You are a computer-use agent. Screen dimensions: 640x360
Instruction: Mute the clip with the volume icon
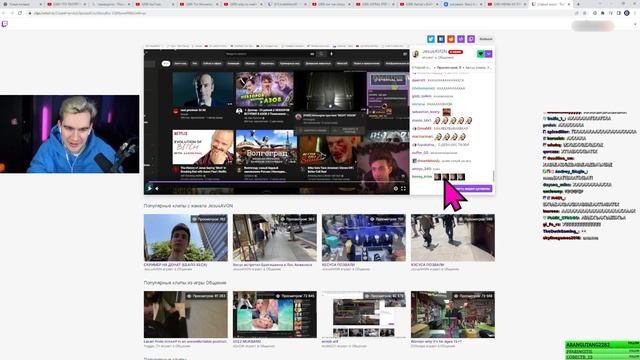click(157, 189)
